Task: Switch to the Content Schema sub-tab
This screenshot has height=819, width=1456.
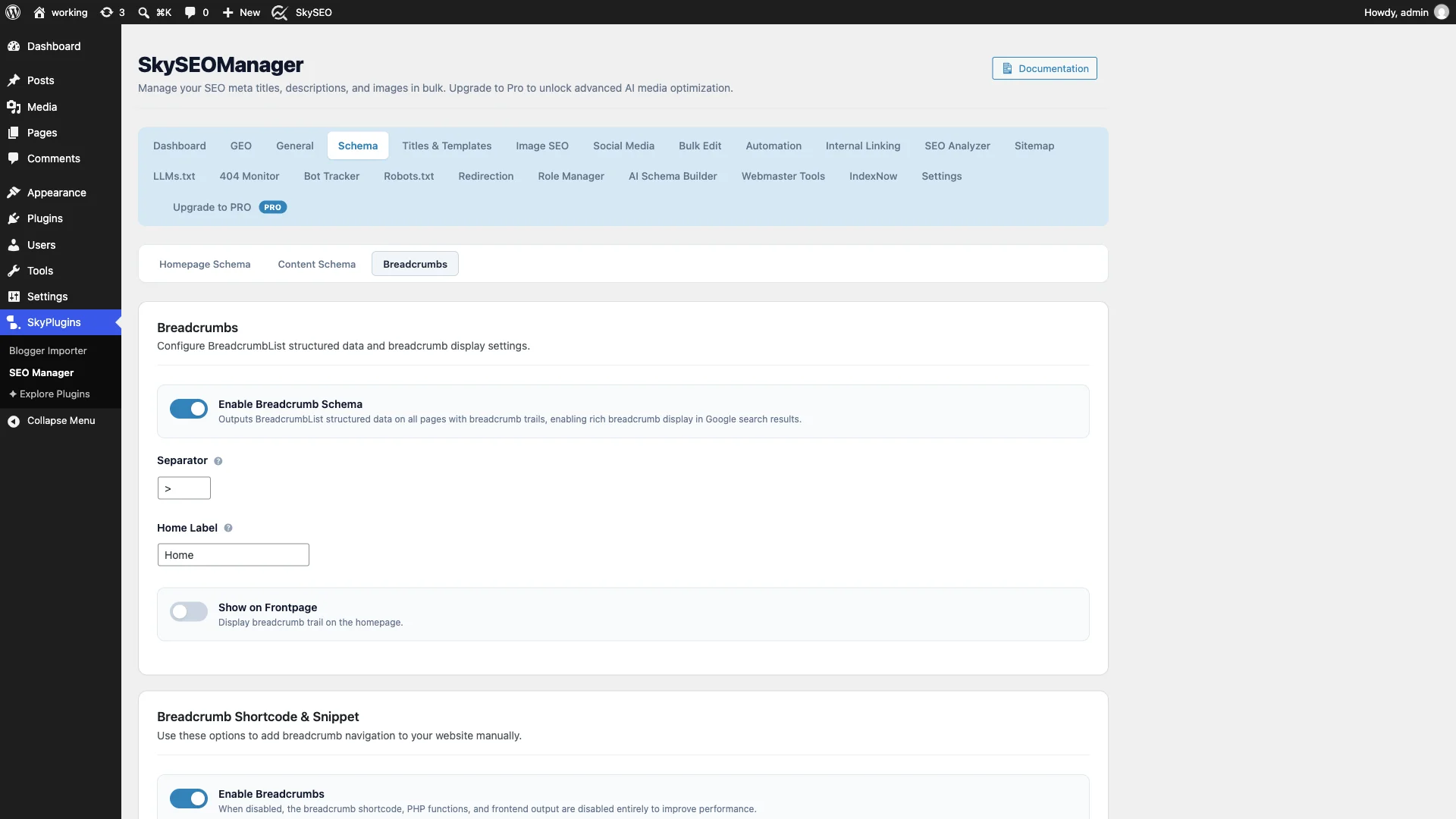Action: pos(317,264)
